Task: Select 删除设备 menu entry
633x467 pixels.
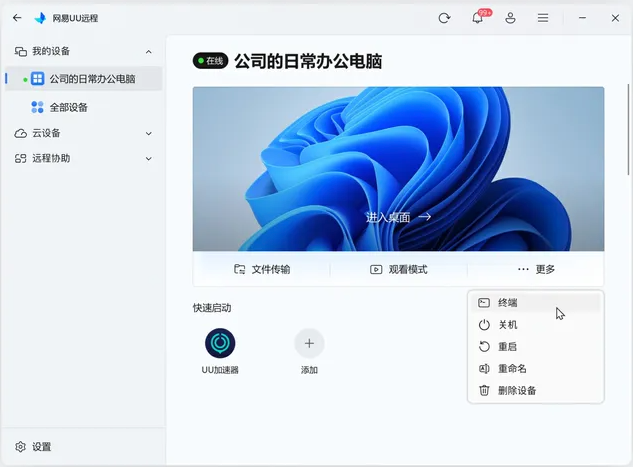Action: click(x=536, y=390)
